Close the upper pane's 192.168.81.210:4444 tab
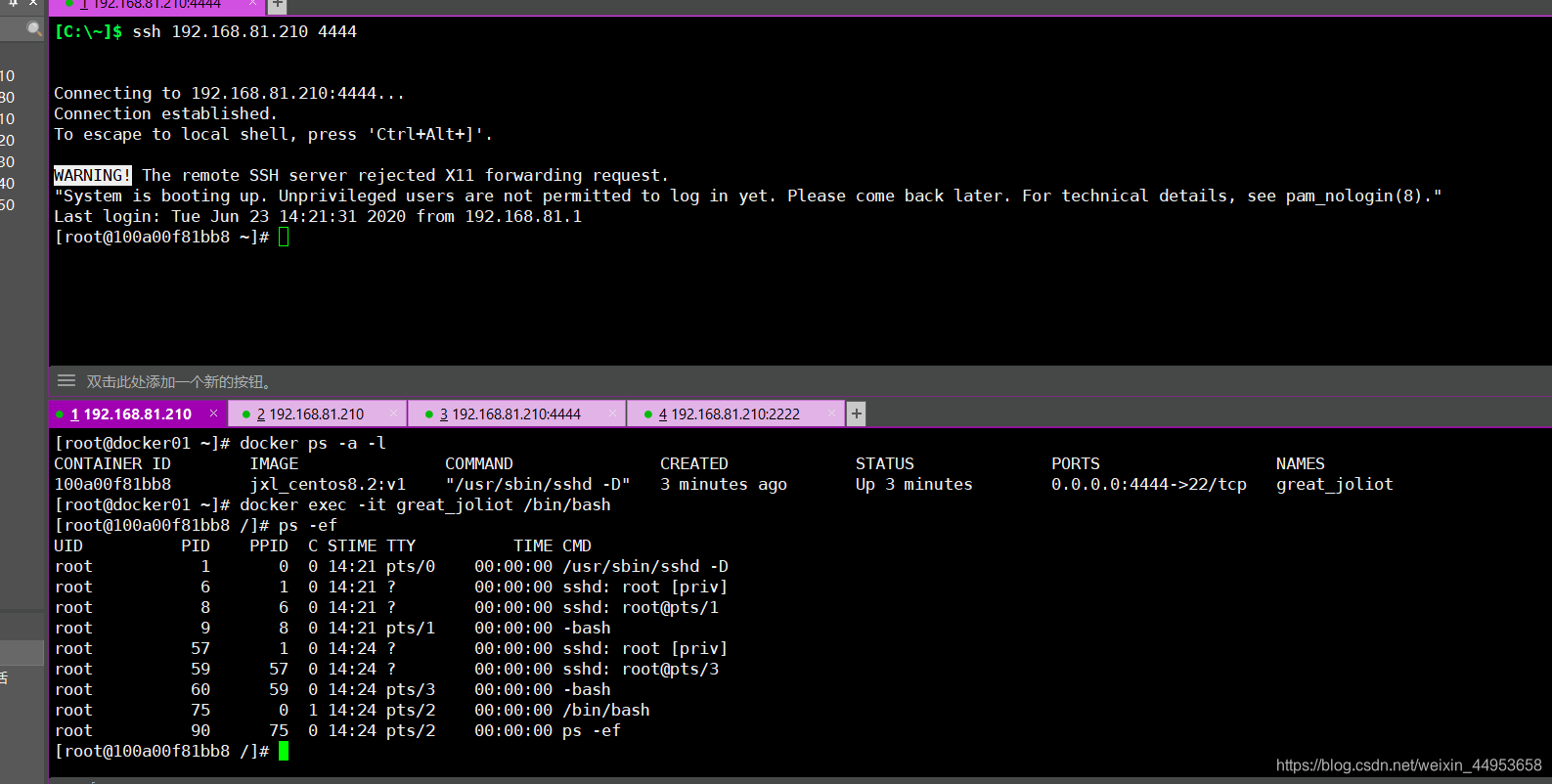1552x784 pixels. 252,4
